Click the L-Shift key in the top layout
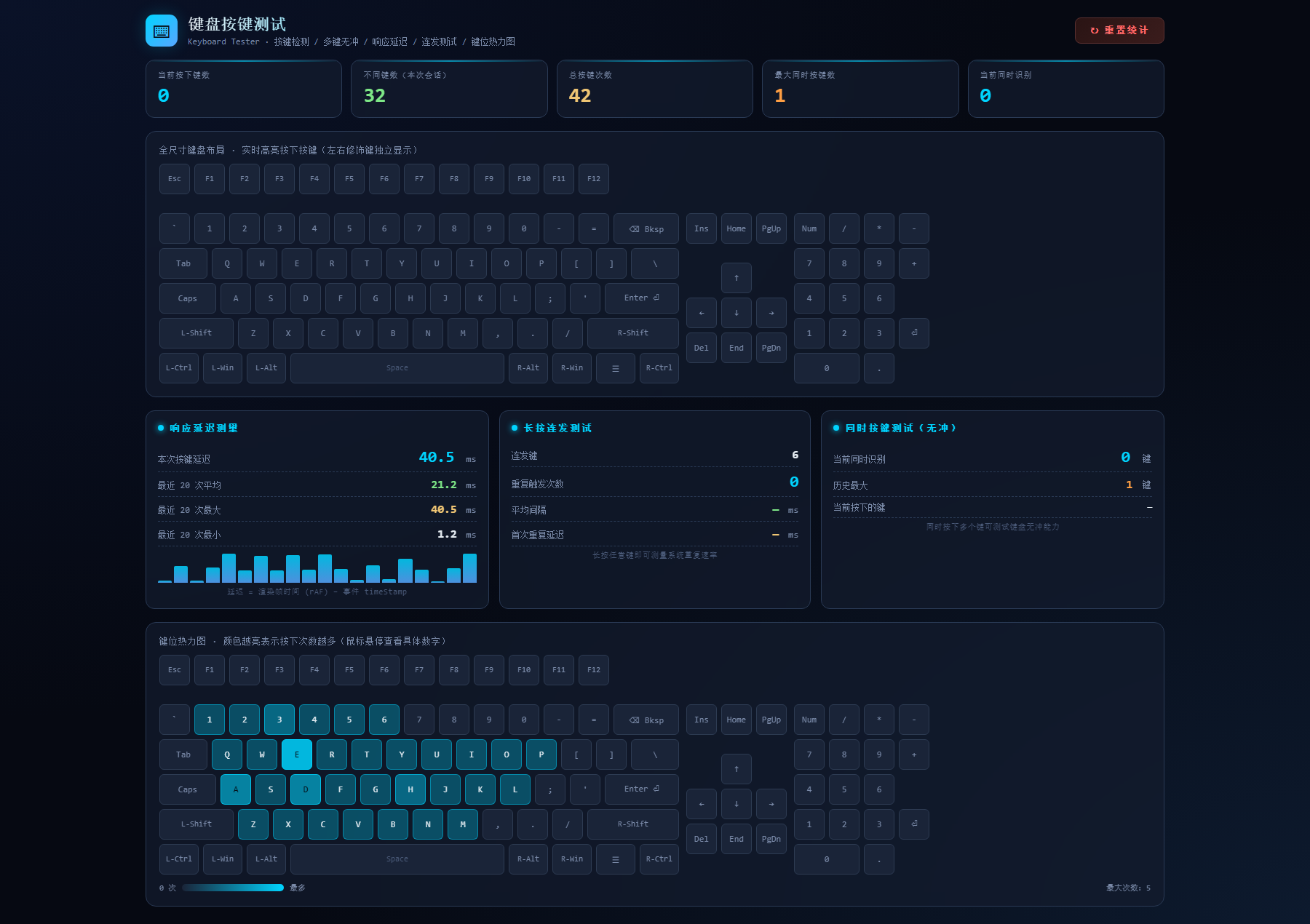The width and height of the screenshot is (1310, 924). coord(196,333)
